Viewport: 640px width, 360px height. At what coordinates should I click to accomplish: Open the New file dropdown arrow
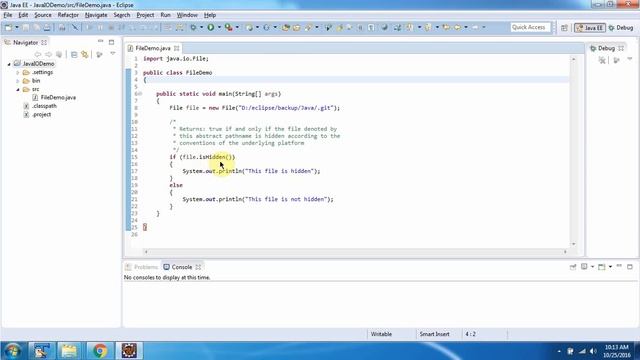(x=17, y=27)
